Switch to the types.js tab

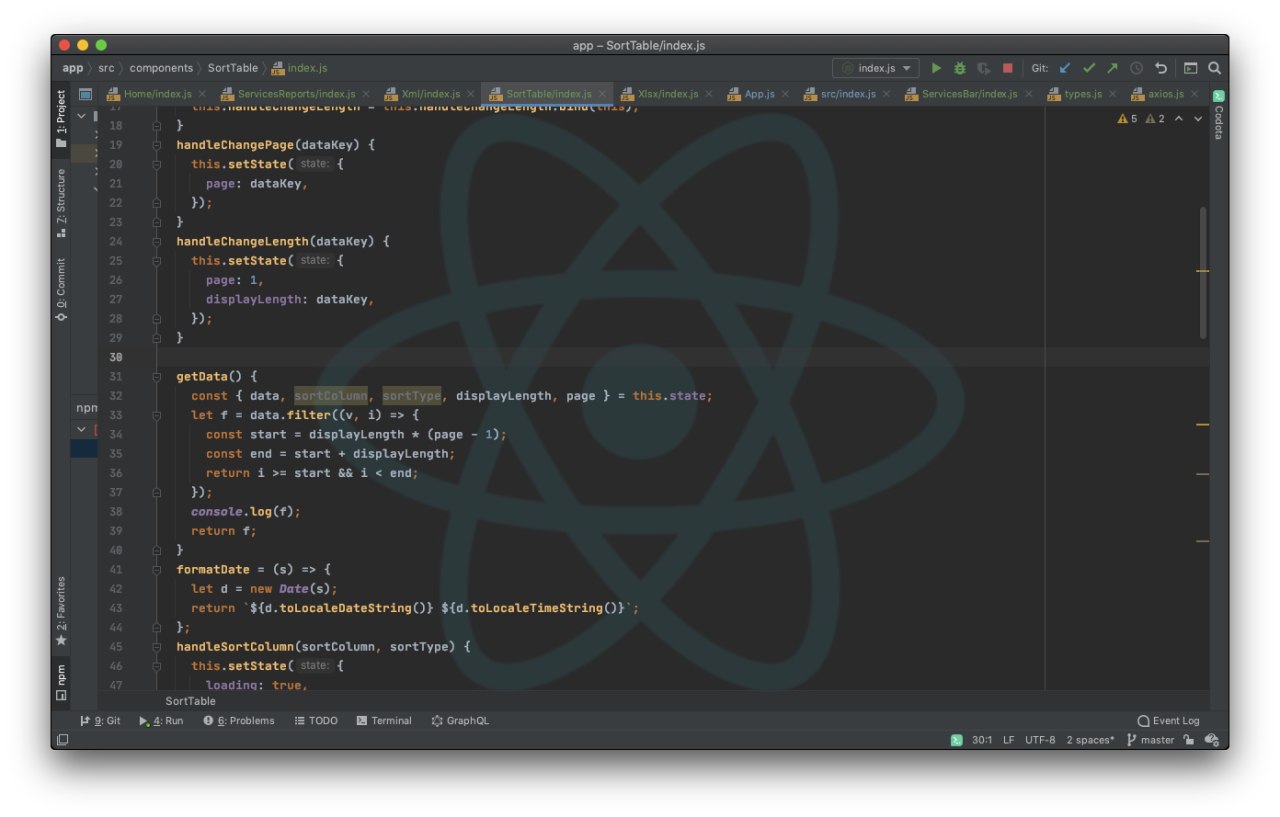coord(1075,94)
